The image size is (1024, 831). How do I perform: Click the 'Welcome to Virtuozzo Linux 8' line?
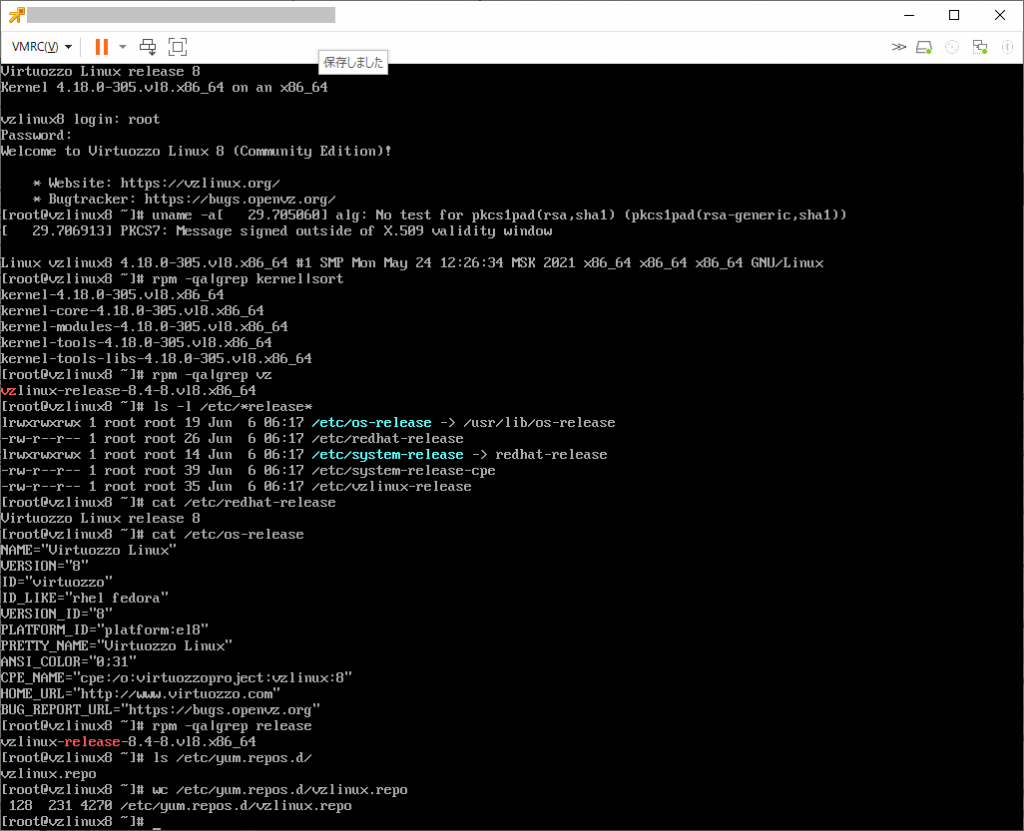[196, 151]
